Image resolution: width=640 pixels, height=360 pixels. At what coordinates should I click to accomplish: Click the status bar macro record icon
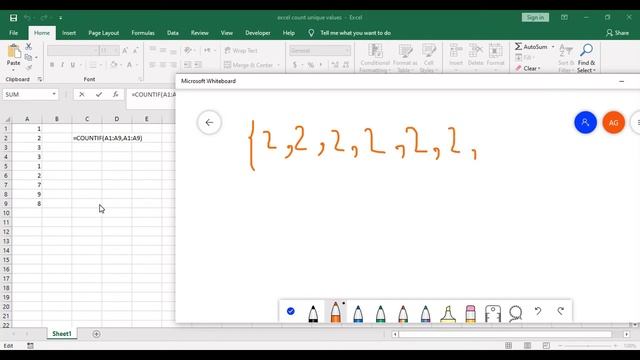point(30,346)
